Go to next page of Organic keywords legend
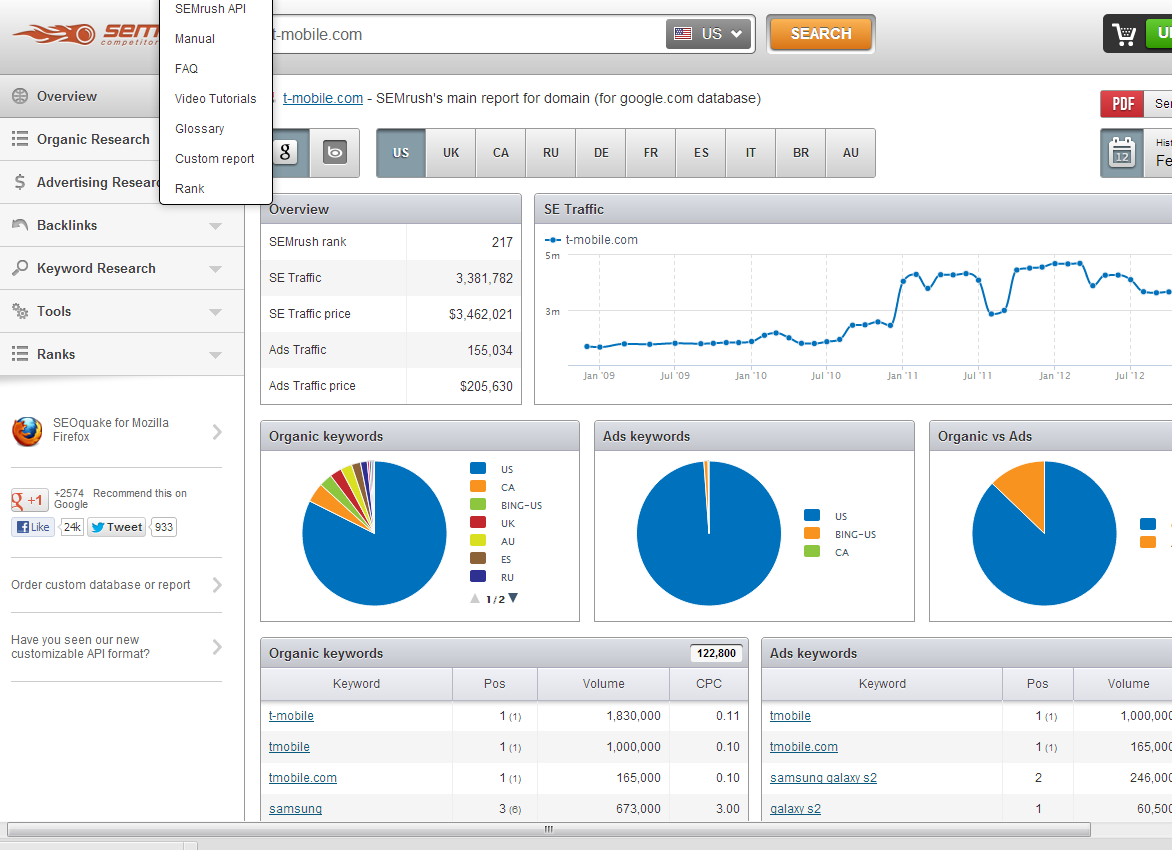The image size is (1172, 850). (513, 598)
